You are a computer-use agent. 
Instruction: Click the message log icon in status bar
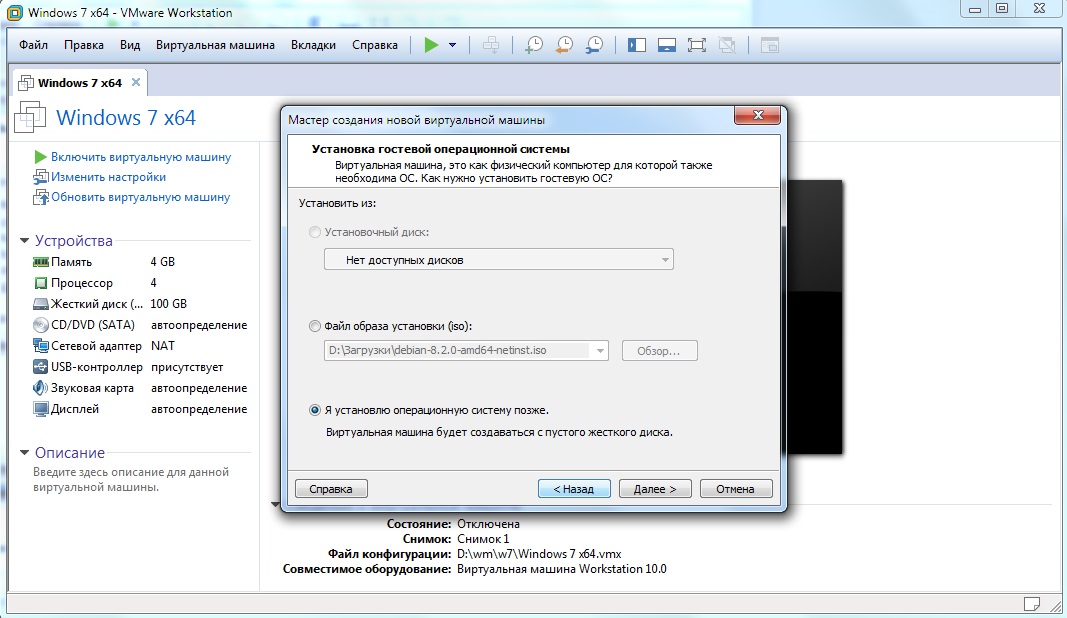coord(1032,604)
